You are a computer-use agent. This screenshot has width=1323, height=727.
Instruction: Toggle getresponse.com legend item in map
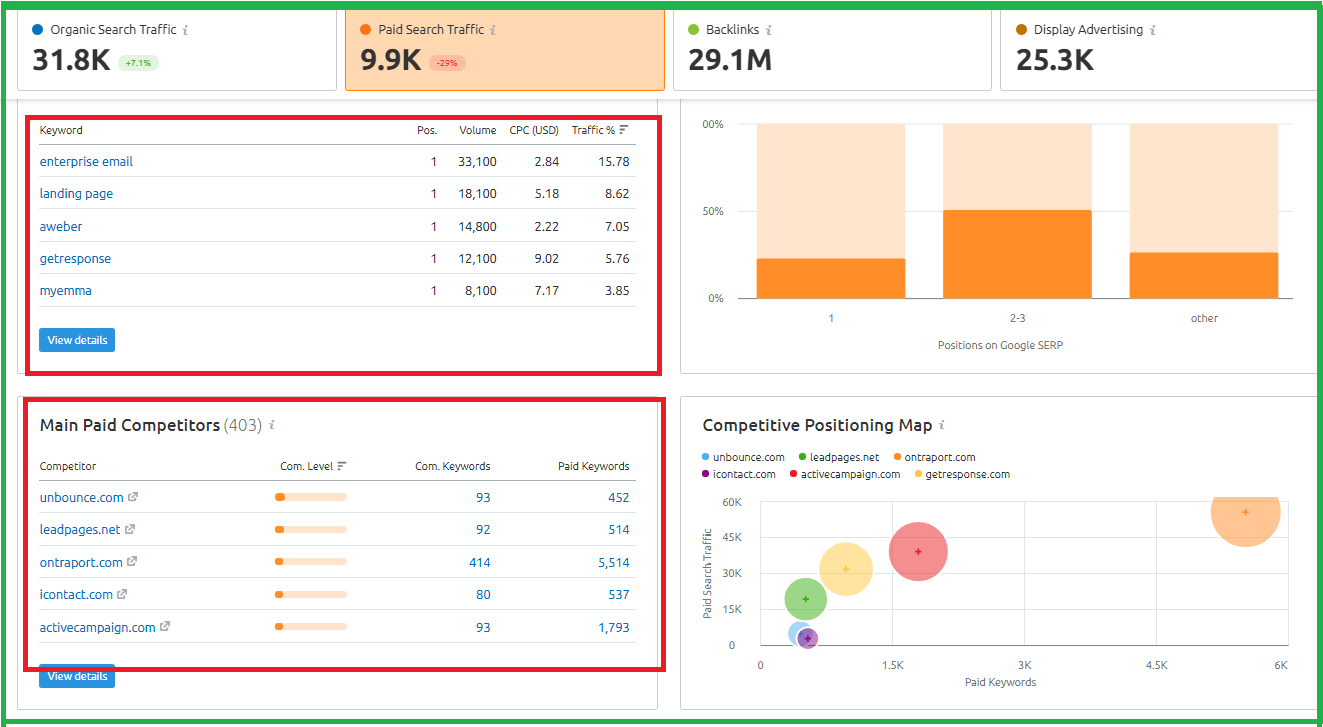[x=963, y=474]
